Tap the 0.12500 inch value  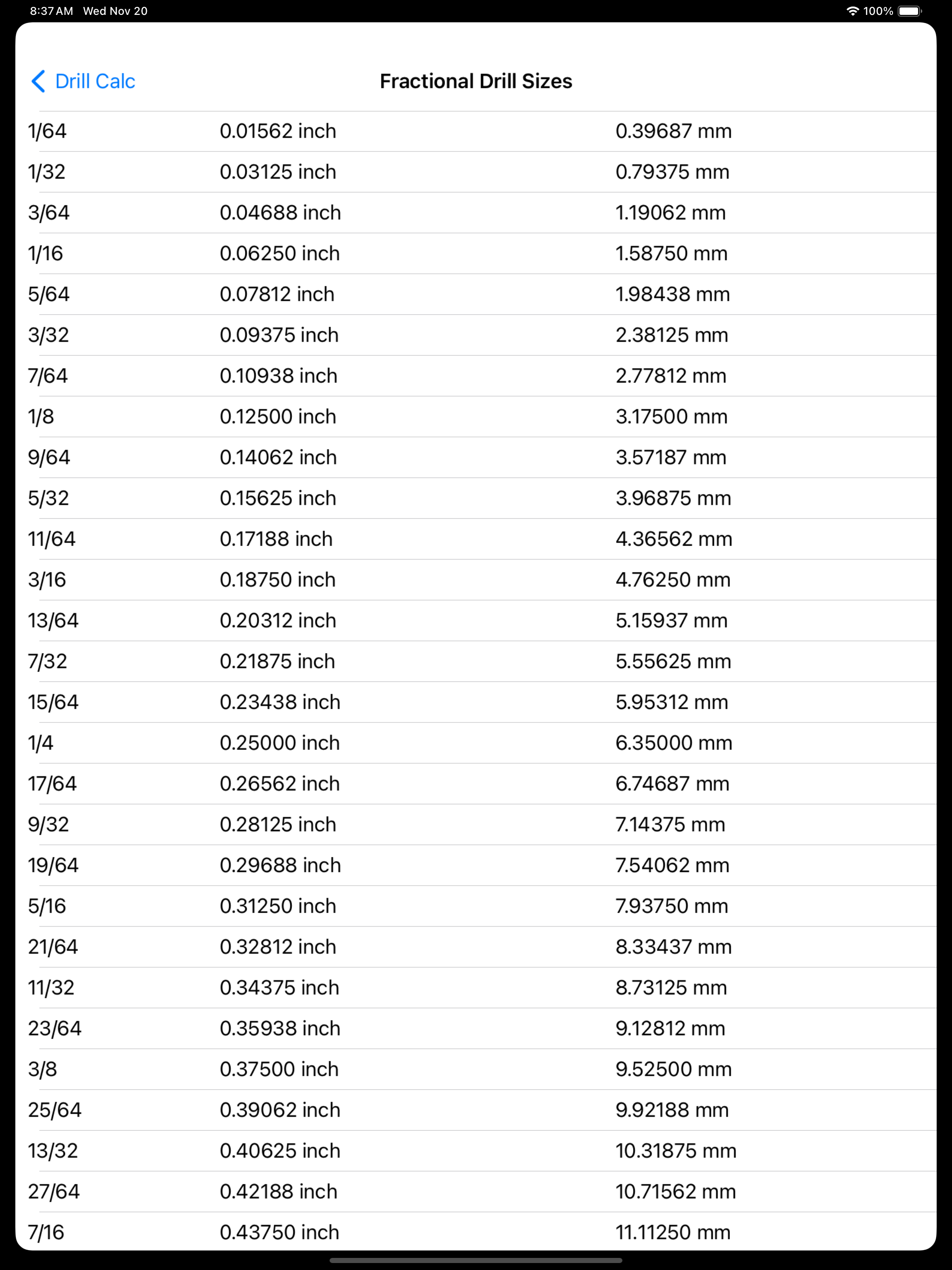tap(278, 417)
